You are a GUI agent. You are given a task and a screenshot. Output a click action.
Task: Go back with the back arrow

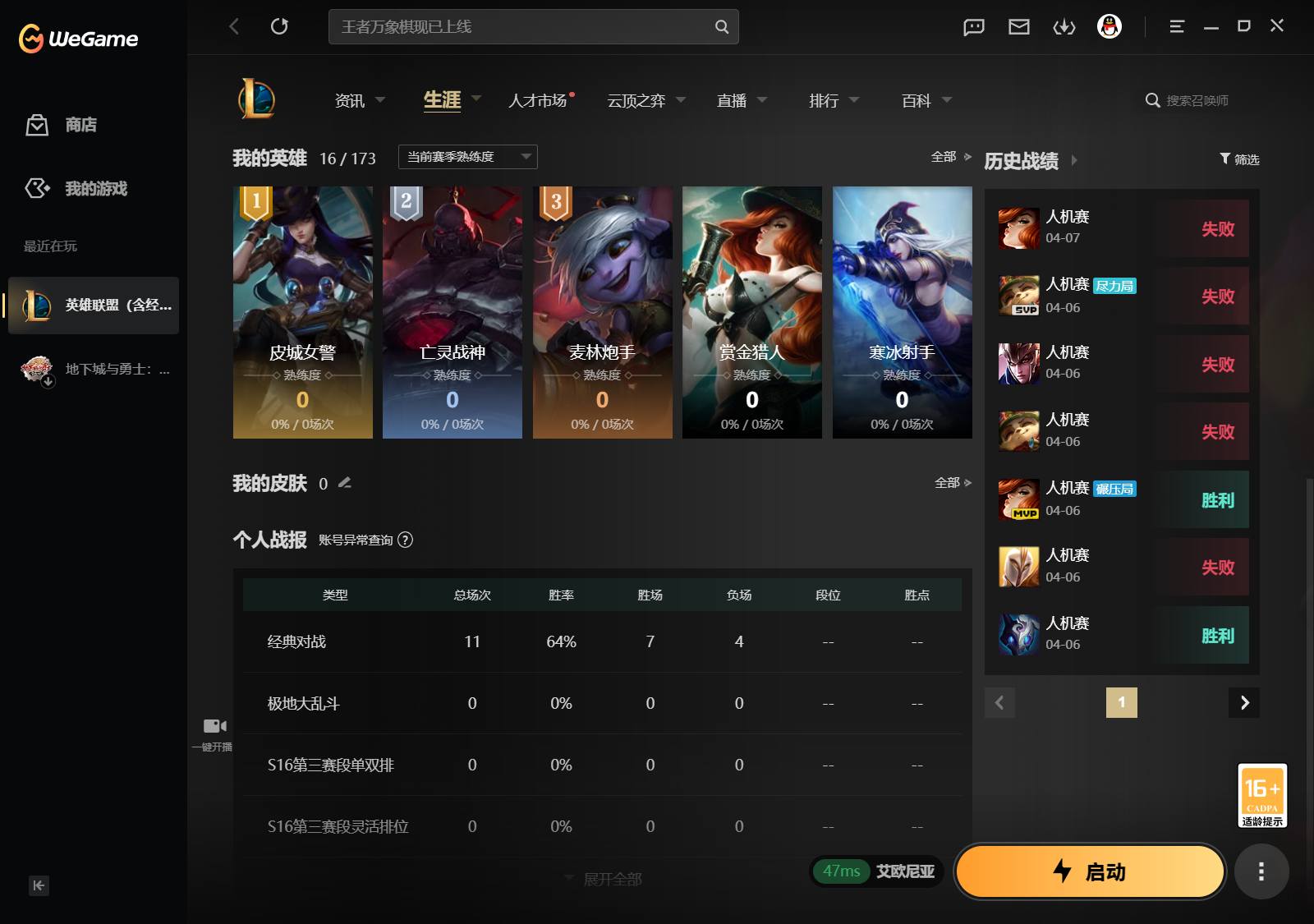pos(234,26)
